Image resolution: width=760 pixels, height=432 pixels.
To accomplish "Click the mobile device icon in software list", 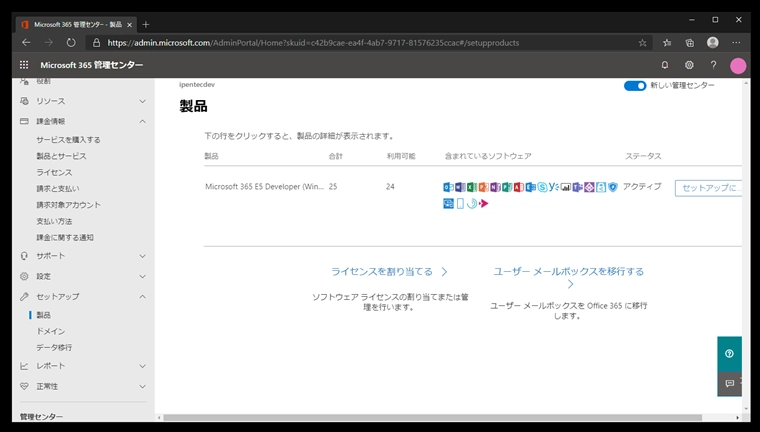I will tap(460, 203).
